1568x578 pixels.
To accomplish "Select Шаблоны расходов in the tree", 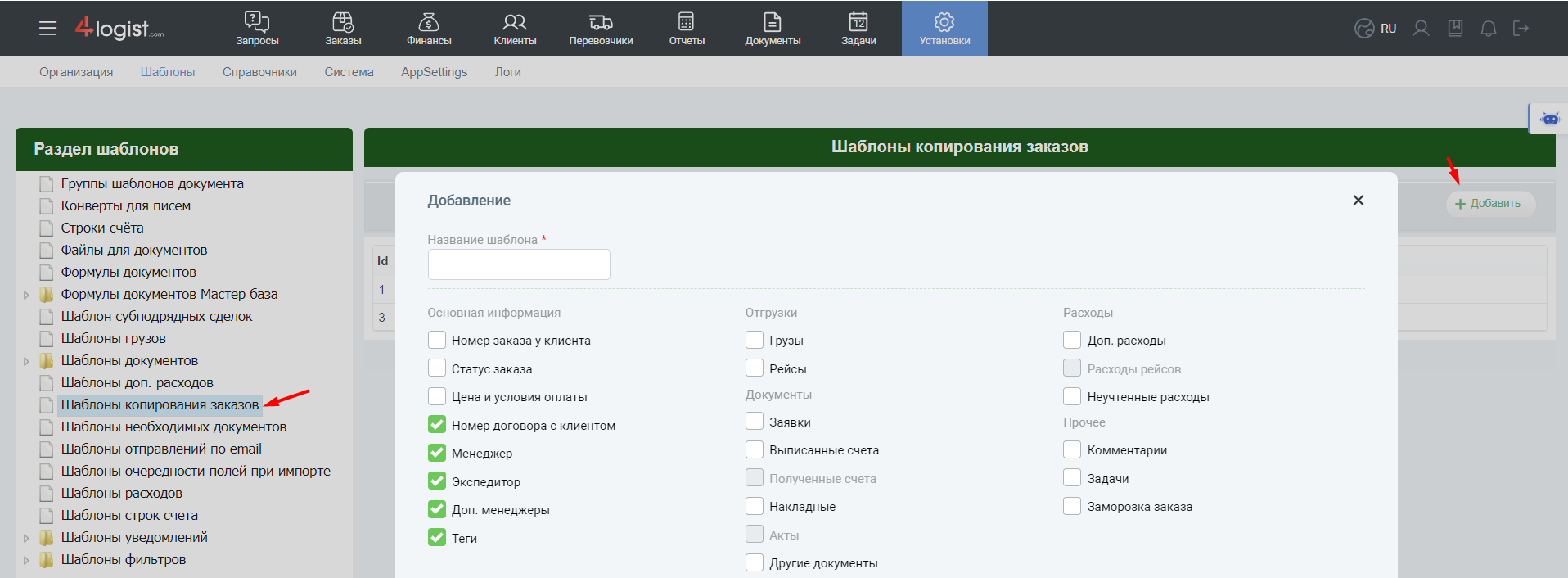I will [121, 493].
